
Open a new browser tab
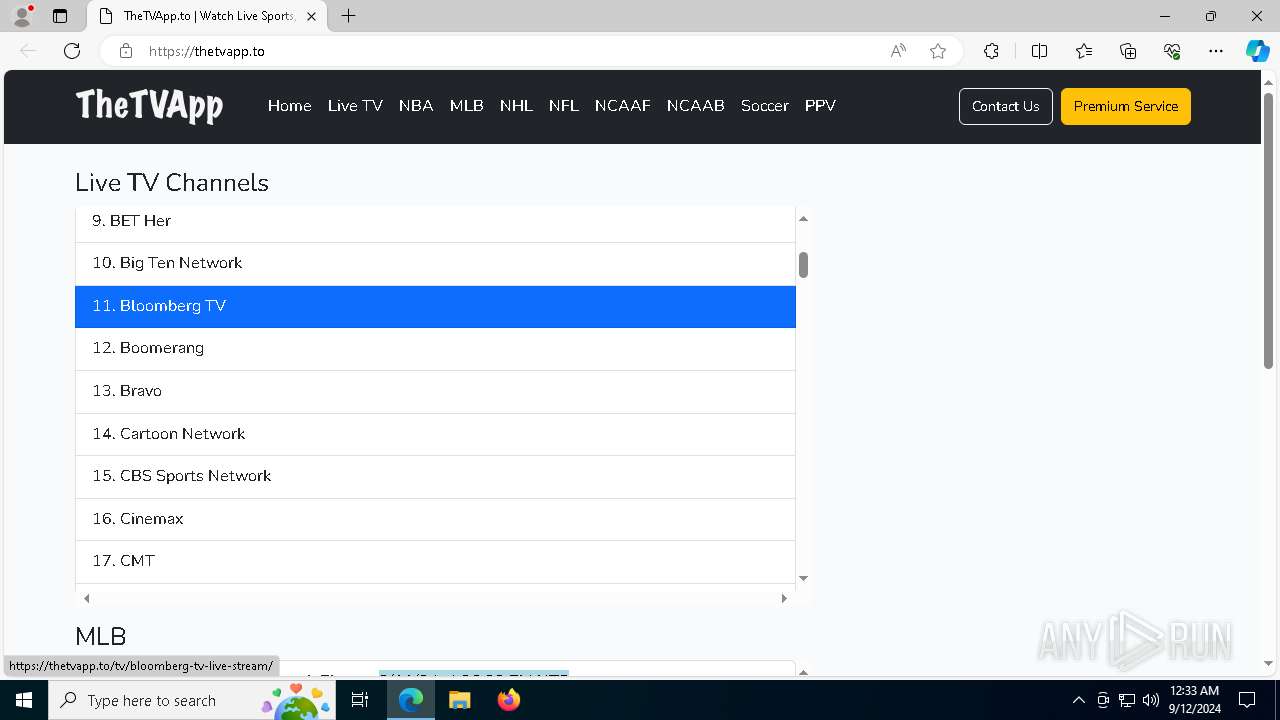[x=348, y=16]
